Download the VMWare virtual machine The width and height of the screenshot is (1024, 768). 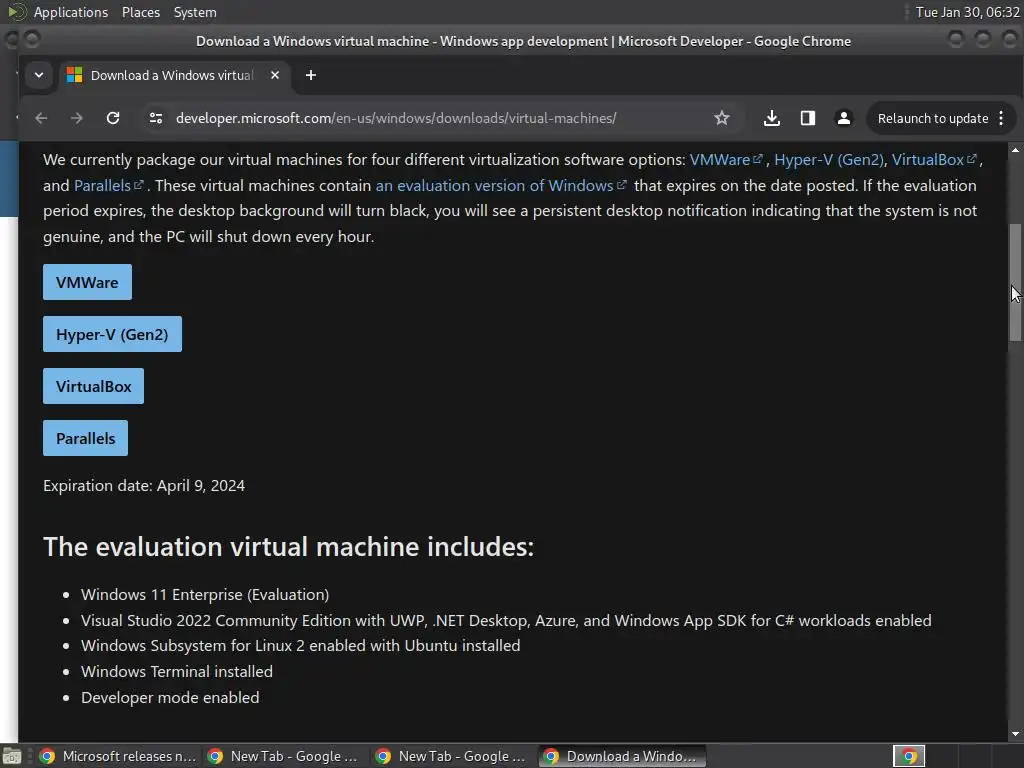point(88,282)
